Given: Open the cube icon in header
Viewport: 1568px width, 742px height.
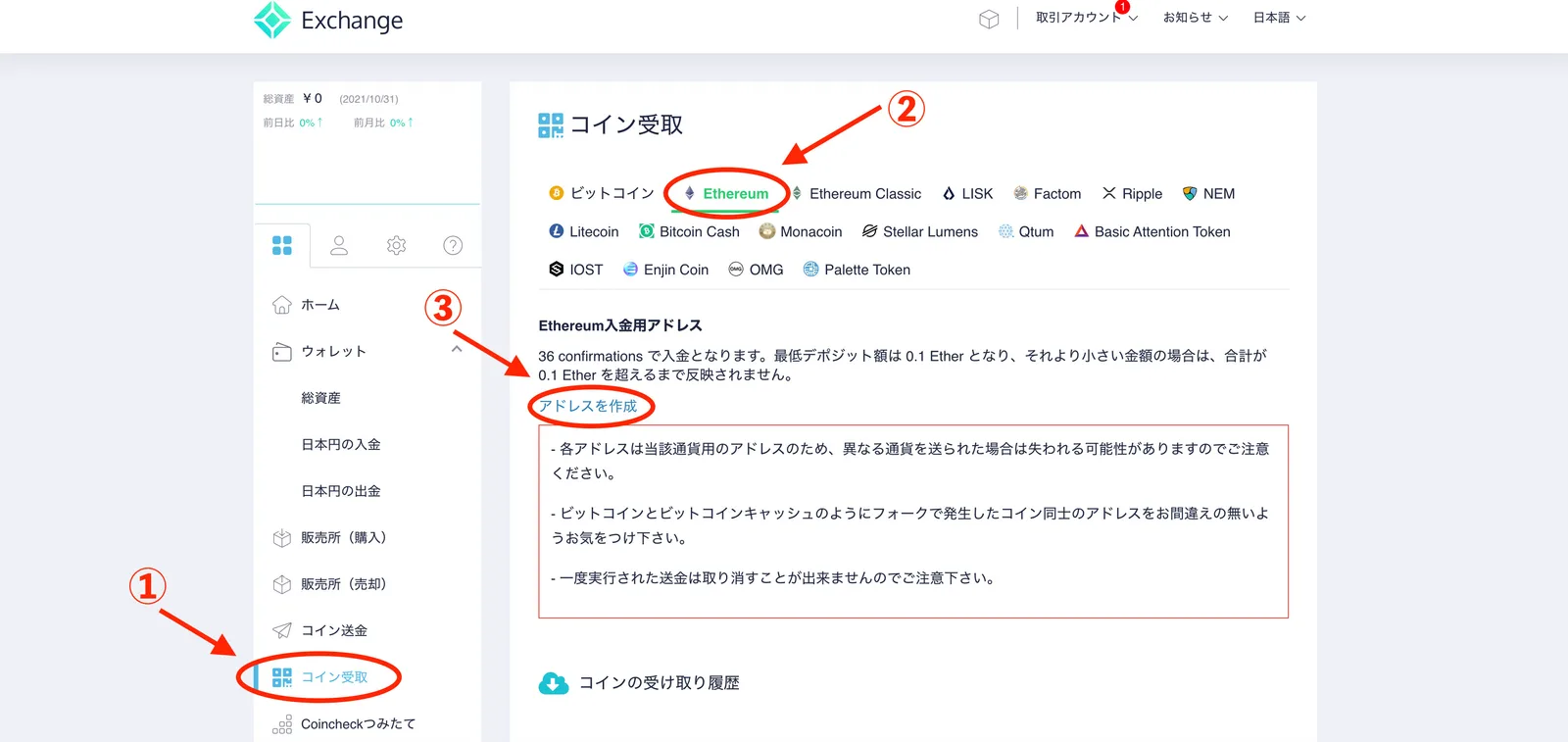Looking at the screenshot, I should click(989, 19).
